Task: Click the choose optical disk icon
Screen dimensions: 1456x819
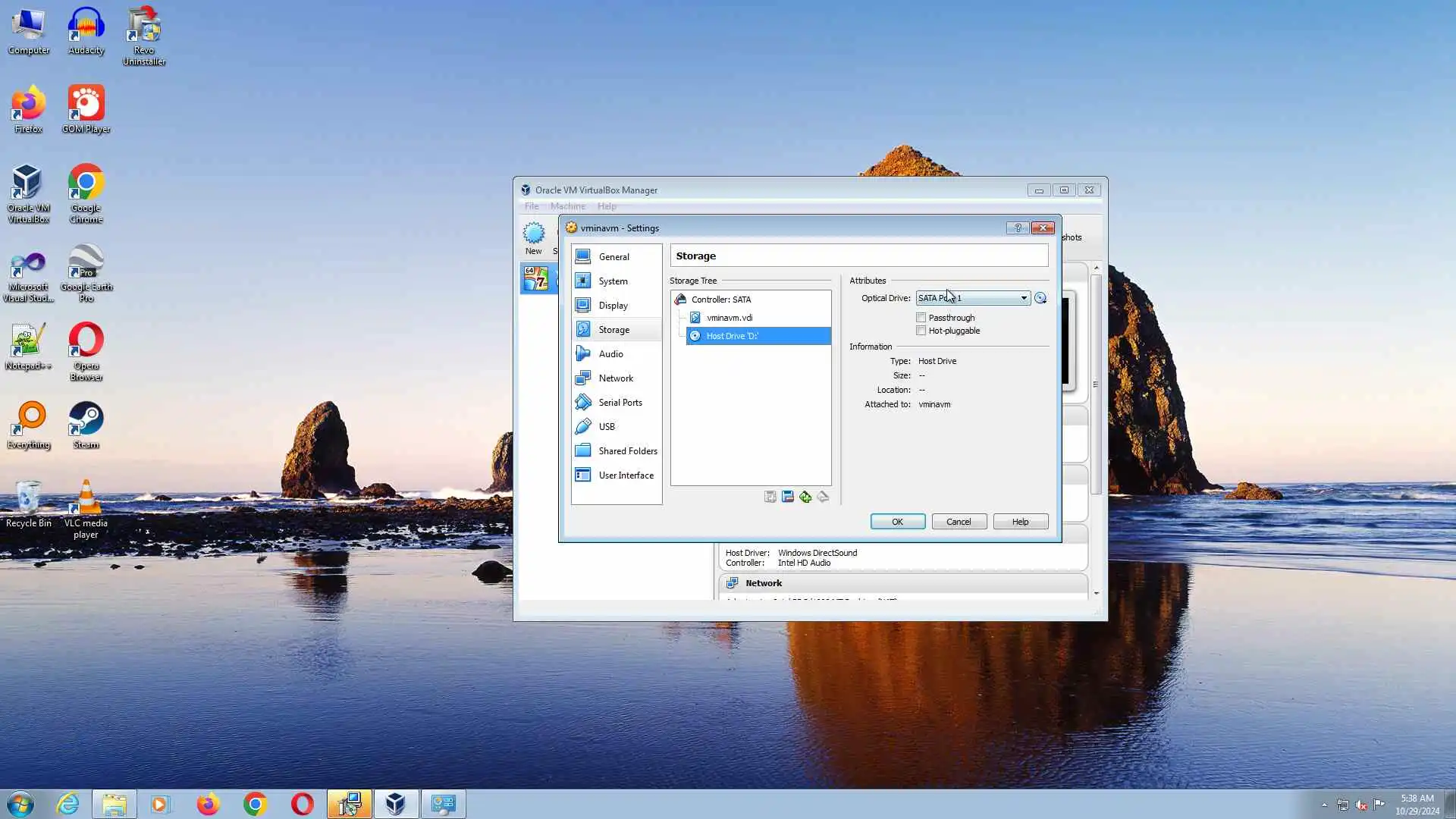Action: point(1040,298)
